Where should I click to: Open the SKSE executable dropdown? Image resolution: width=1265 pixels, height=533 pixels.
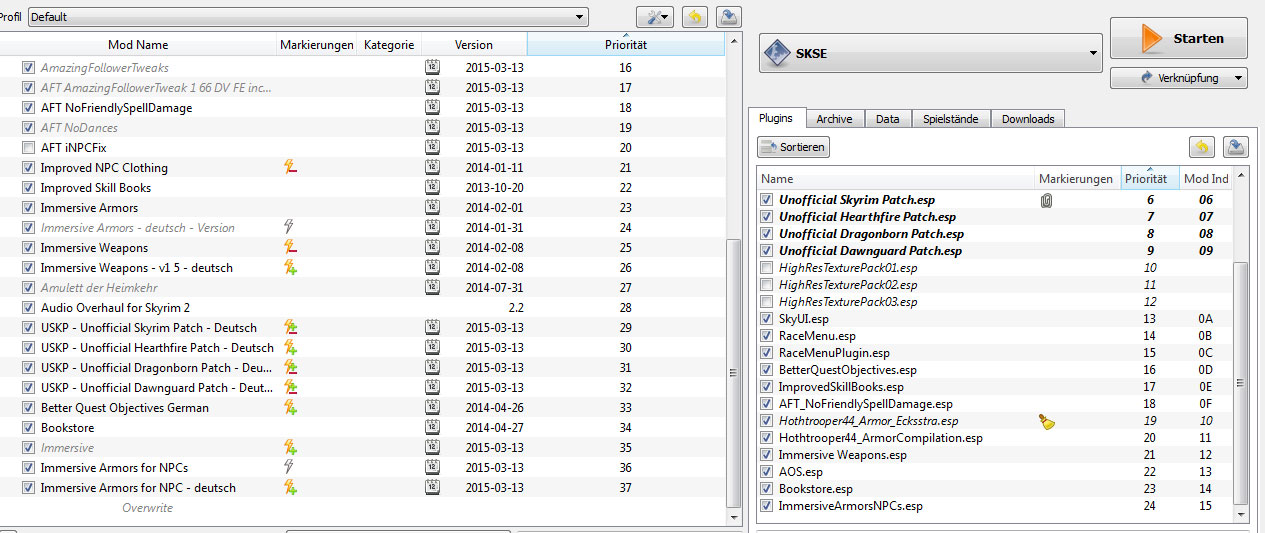930,54
